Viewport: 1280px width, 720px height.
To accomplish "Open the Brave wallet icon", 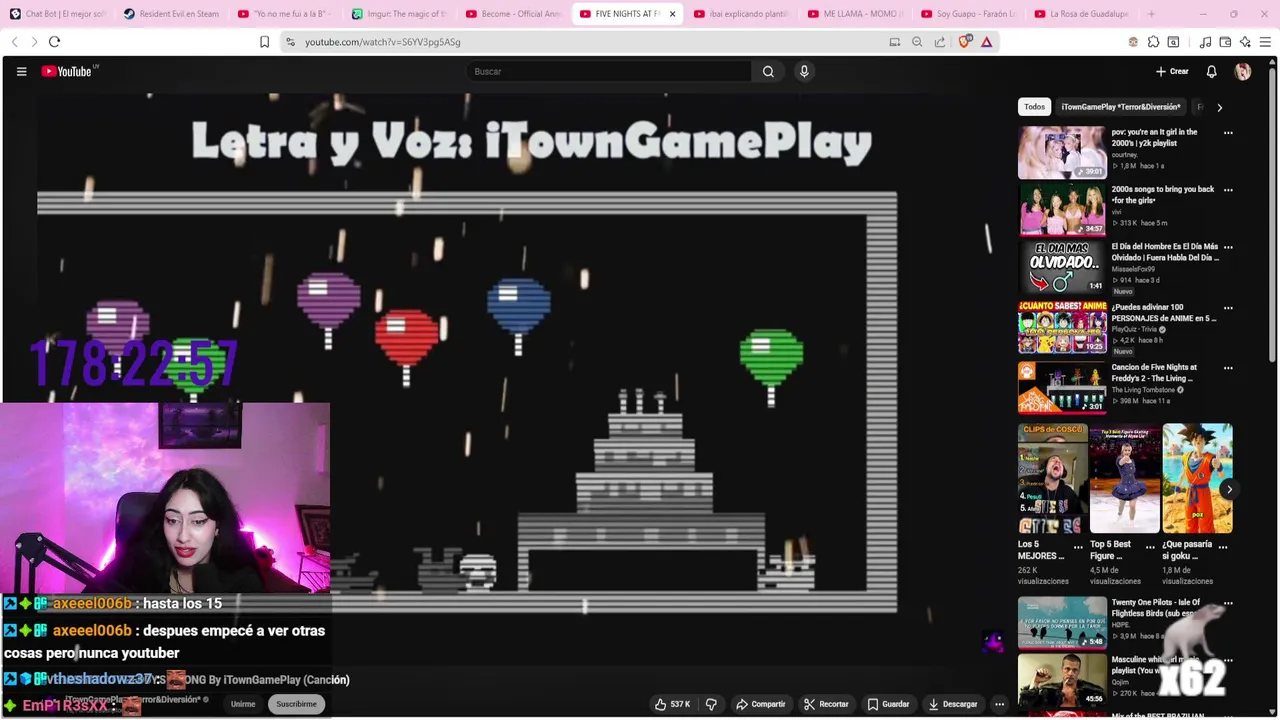I will pos(1225,42).
